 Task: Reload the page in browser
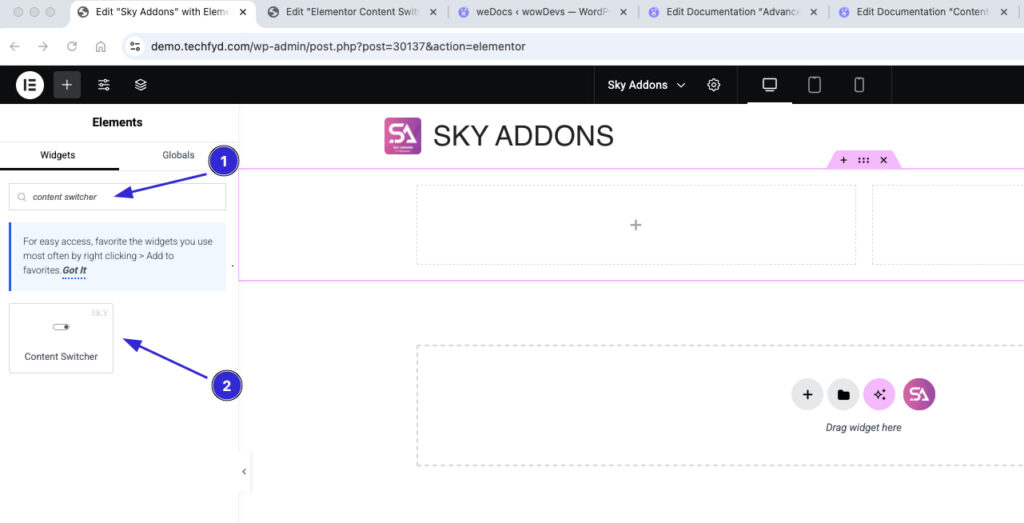coord(72,46)
